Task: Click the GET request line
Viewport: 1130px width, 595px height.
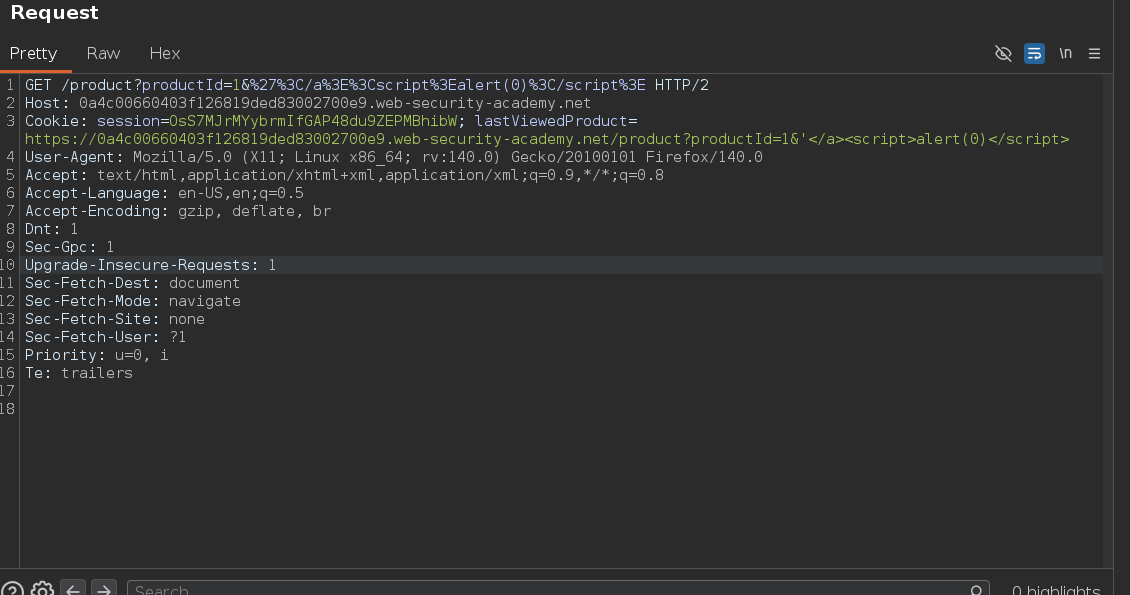Action: point(367,85)
